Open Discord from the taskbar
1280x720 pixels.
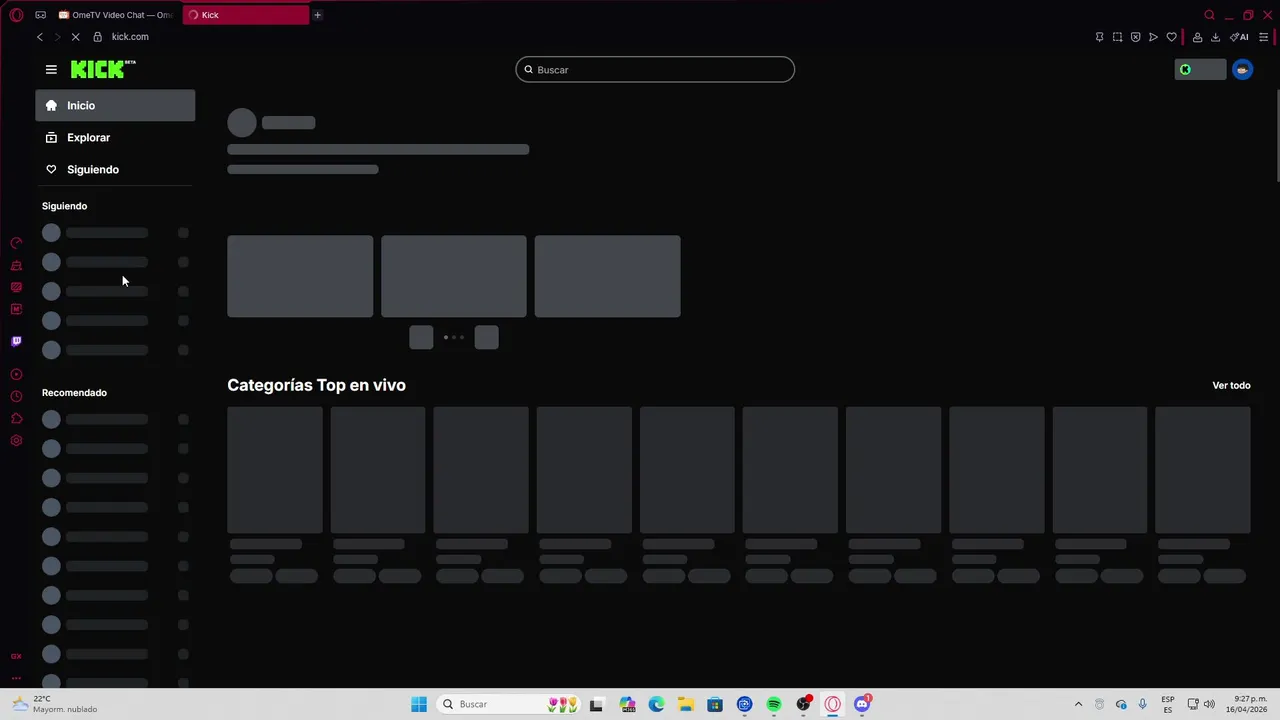(862, 704)
